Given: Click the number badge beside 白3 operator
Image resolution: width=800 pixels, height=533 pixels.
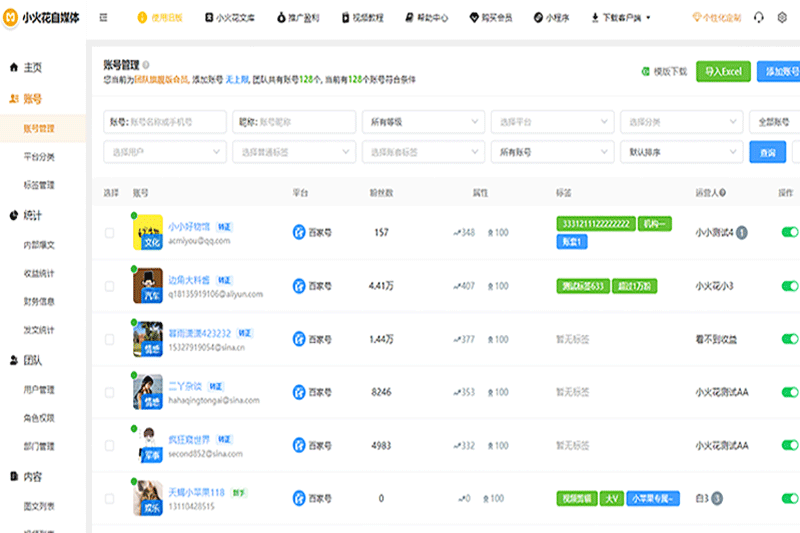Looking at the screenshot, I should click(717, 498).
